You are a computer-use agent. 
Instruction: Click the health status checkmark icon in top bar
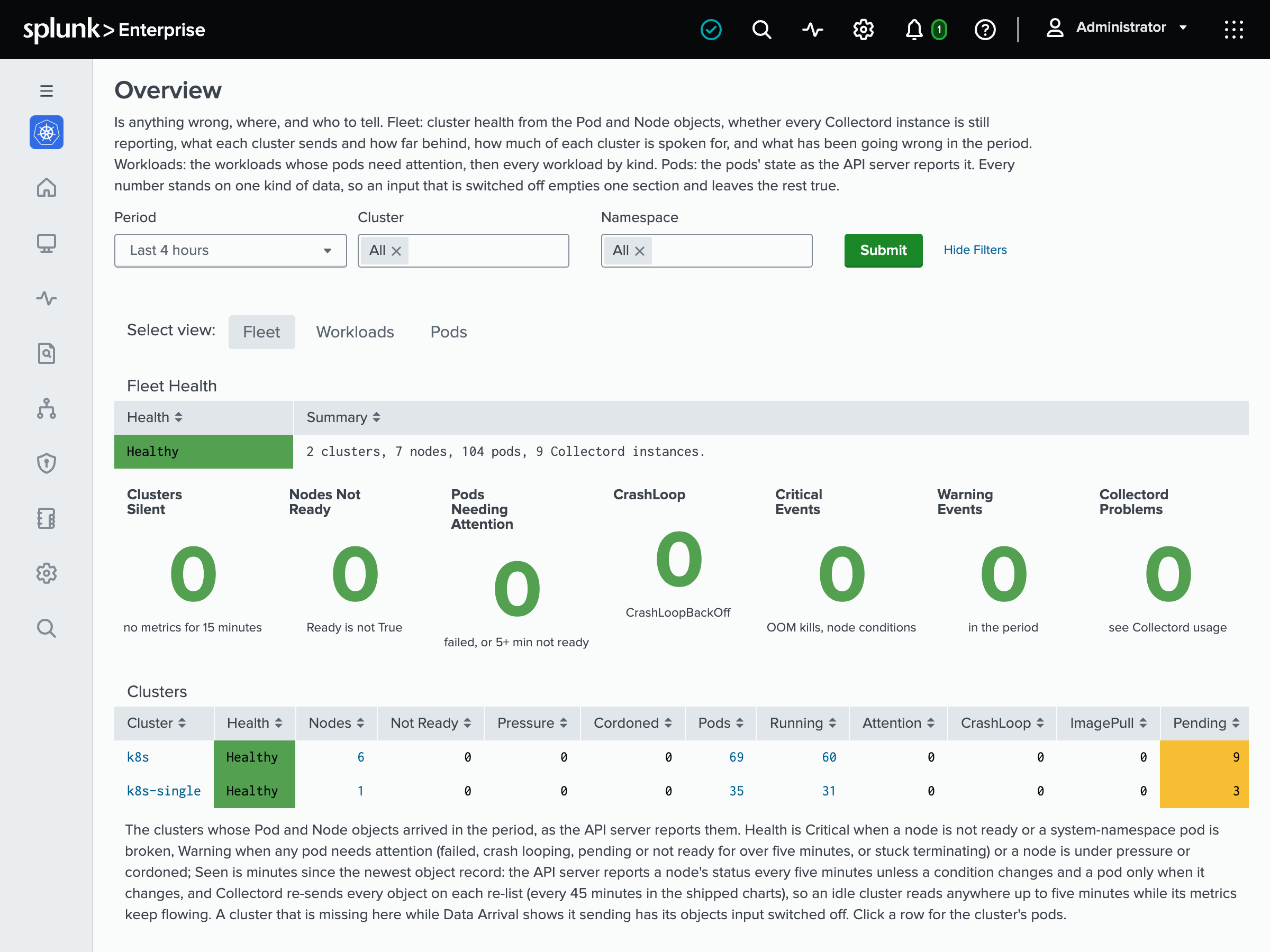tap(711, 29)
